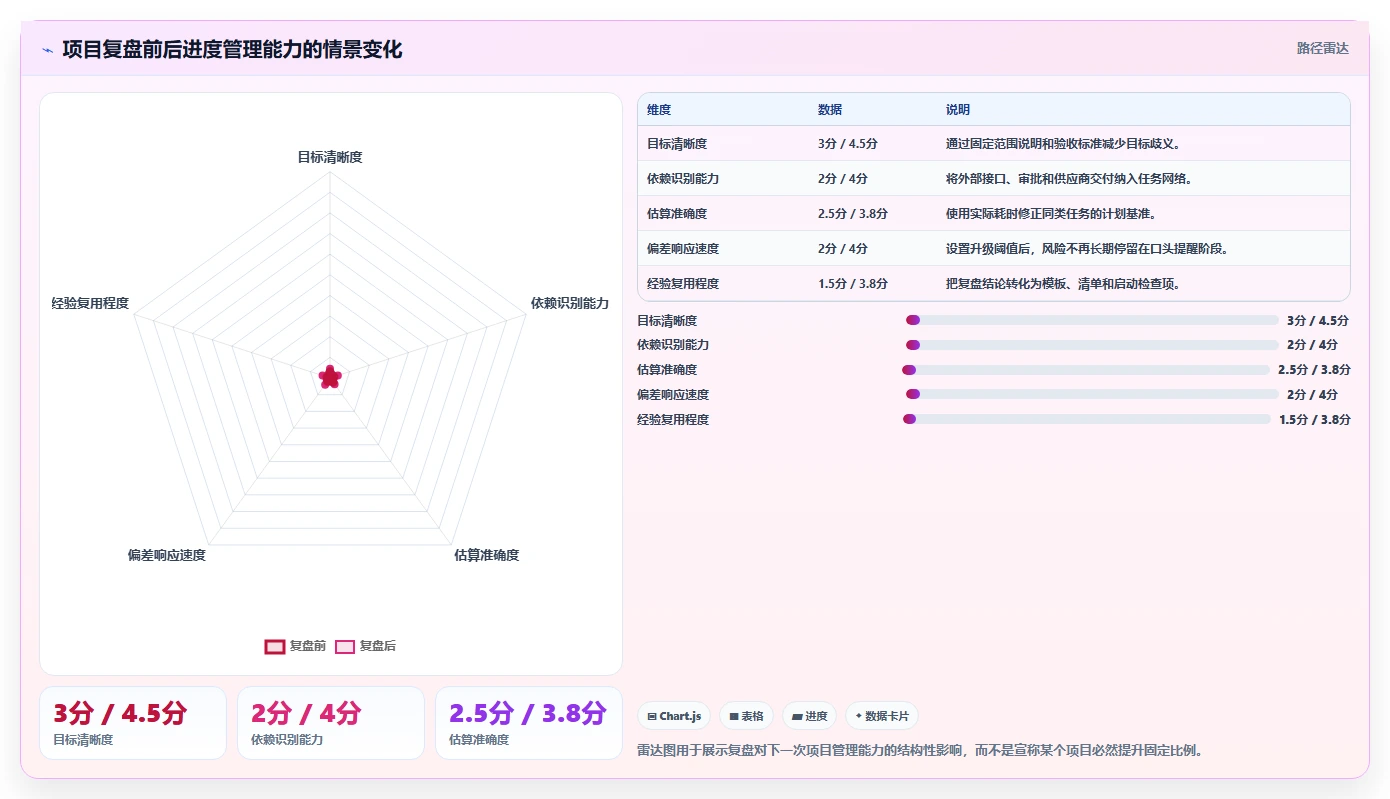Open the 2分 / 4分 依赖识别能力 data card
Image resolution: width=1390 pixels, height=799 pixels.
331,723
